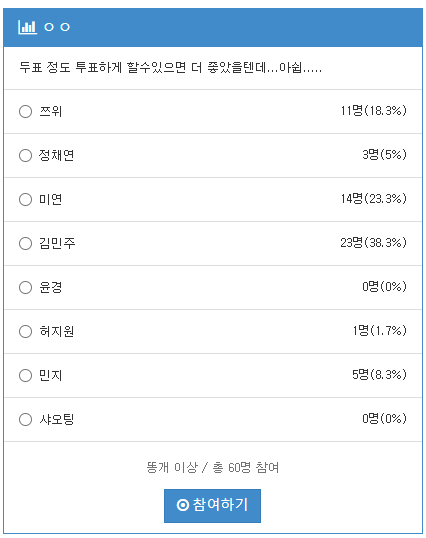Click the 총 60명 참여 summary text
The image size is (426, 538).
(246, 468)
